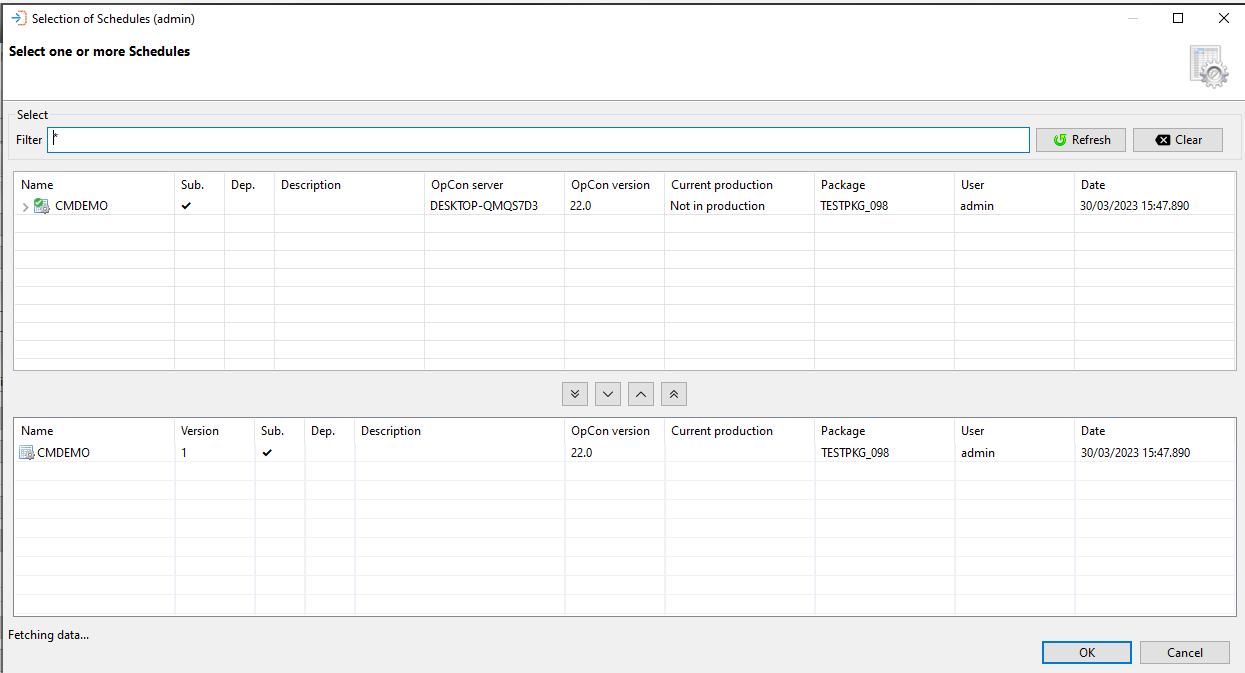Maximize the Selection of Schedules window
1245x673 pixels.
[1178, 18]
